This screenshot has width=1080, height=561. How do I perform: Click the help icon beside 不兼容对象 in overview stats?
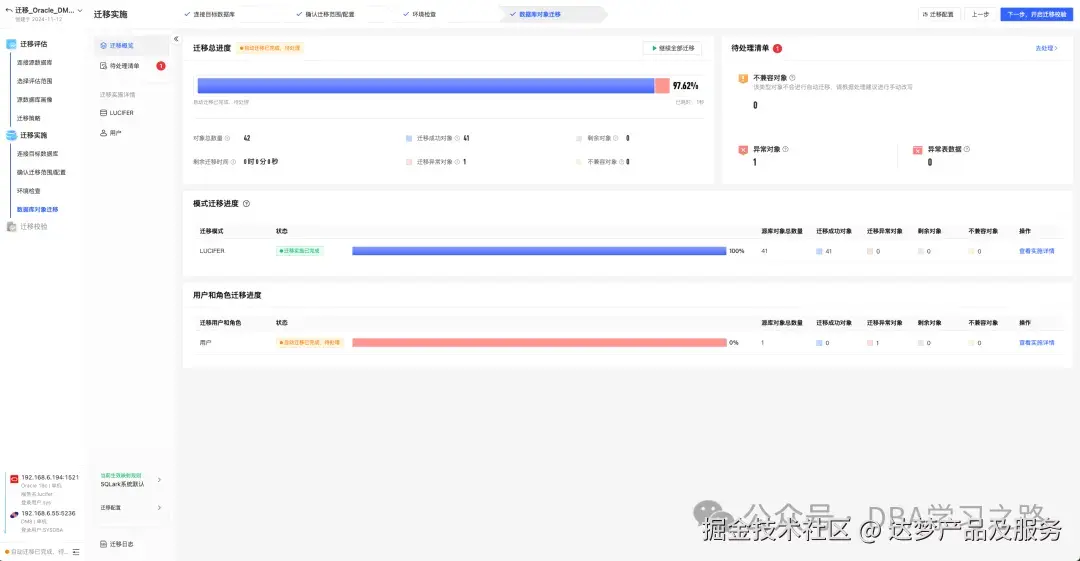(x=621, y=162)
